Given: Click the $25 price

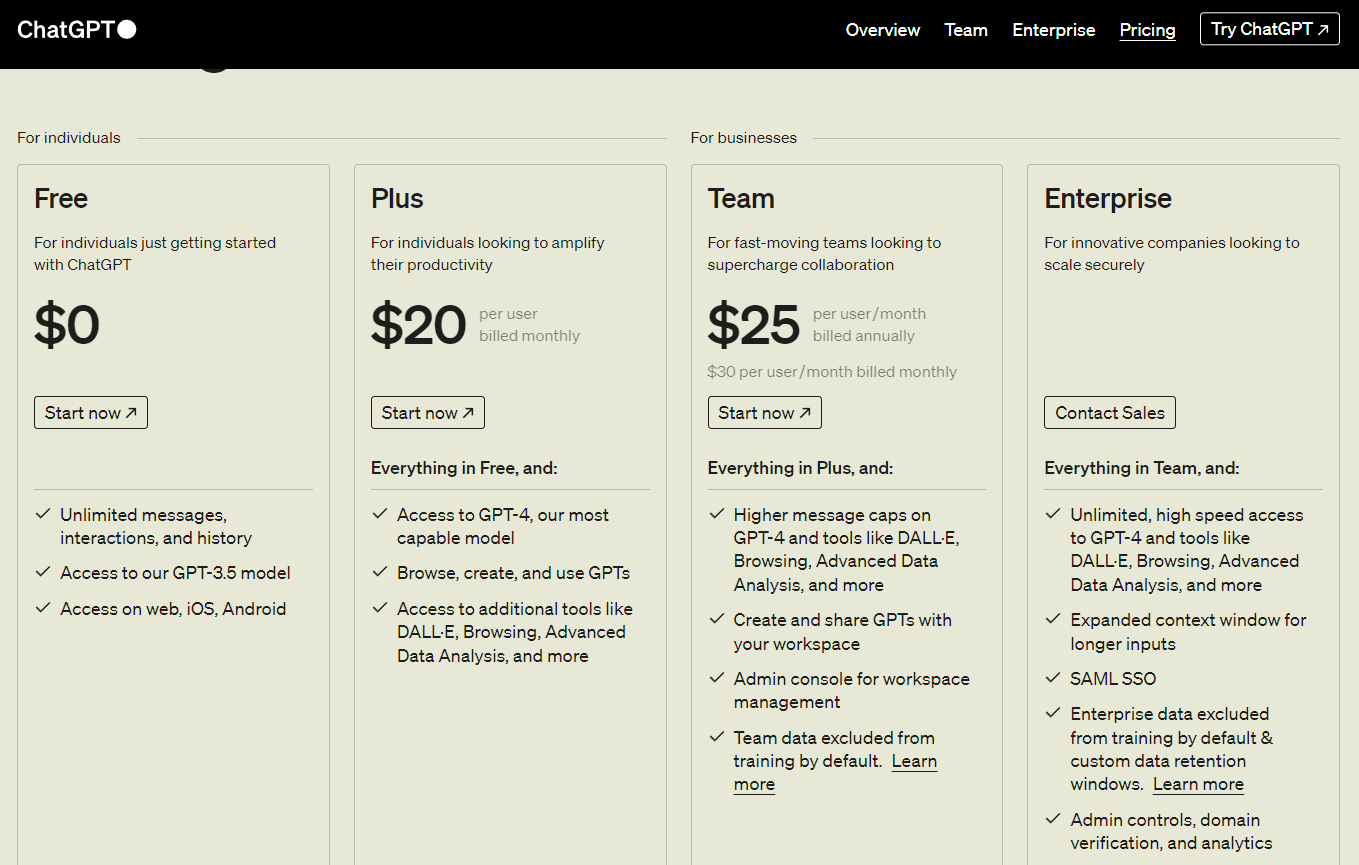Looking at the screenshot, I should coord(754,325).
